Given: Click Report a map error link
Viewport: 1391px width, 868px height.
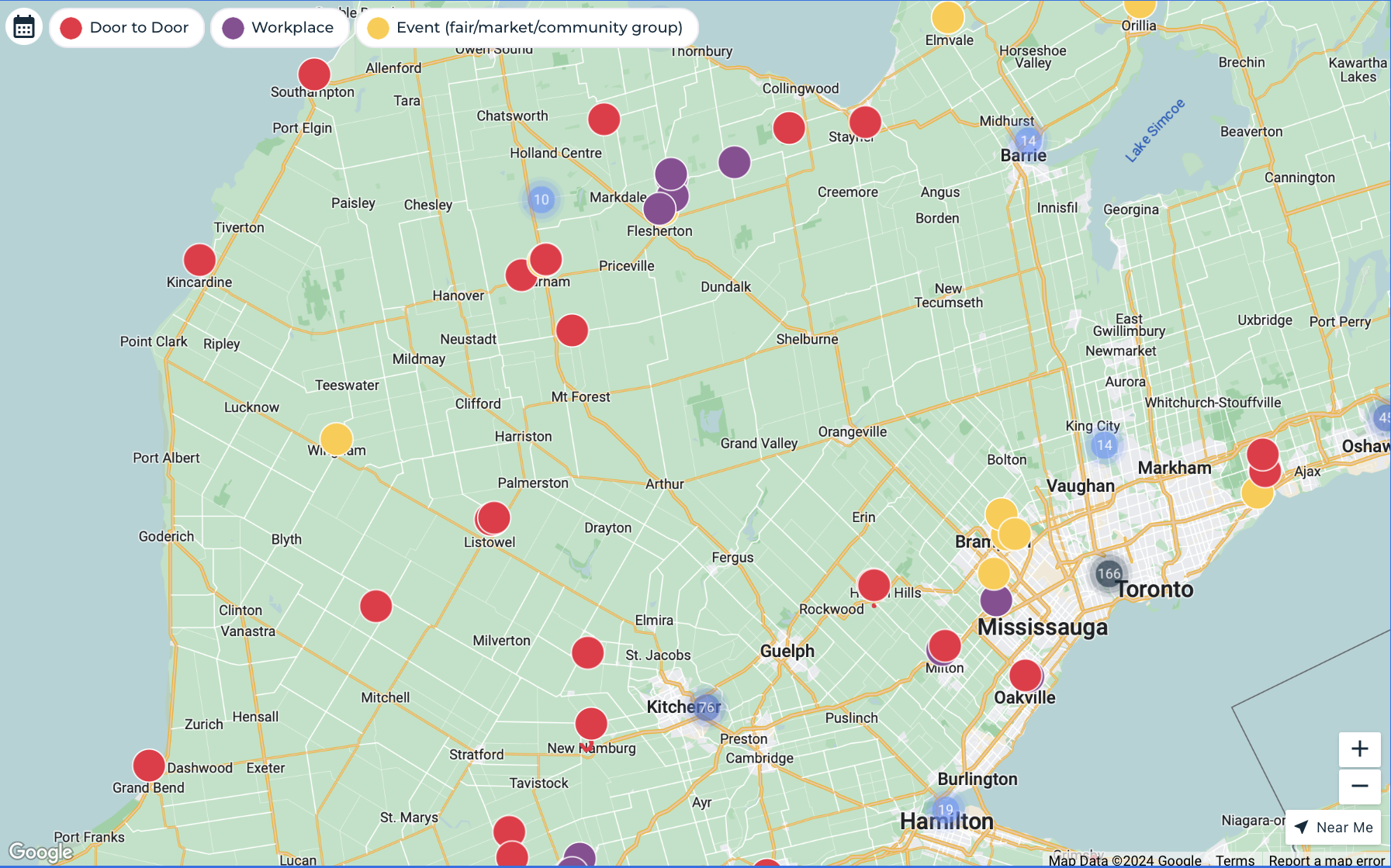Looking at the screenshot, I should tap(1326, 860).
